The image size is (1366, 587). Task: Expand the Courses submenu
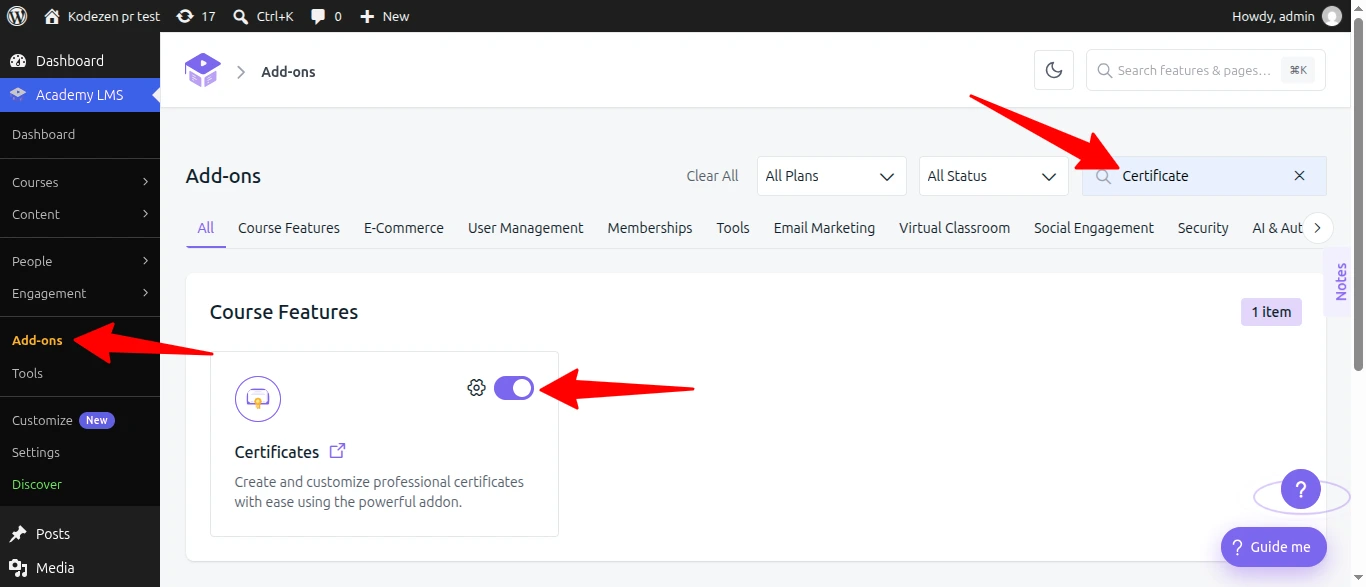click(x=80, y=182)
